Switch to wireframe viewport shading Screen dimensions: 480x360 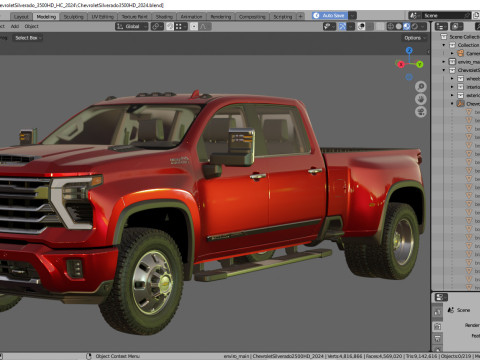click(391, 26)
